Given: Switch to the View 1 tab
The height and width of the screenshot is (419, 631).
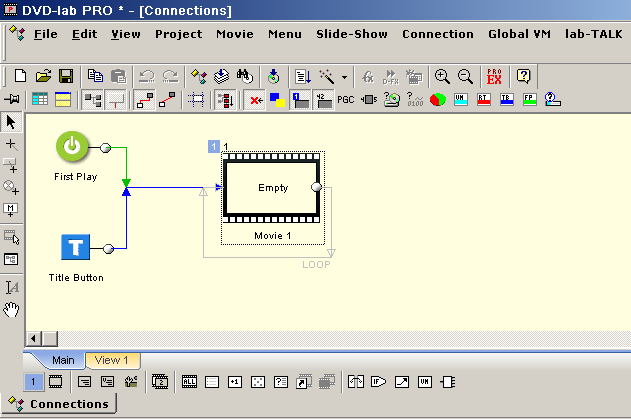Looking at the screenshot, I should point(111,360).
